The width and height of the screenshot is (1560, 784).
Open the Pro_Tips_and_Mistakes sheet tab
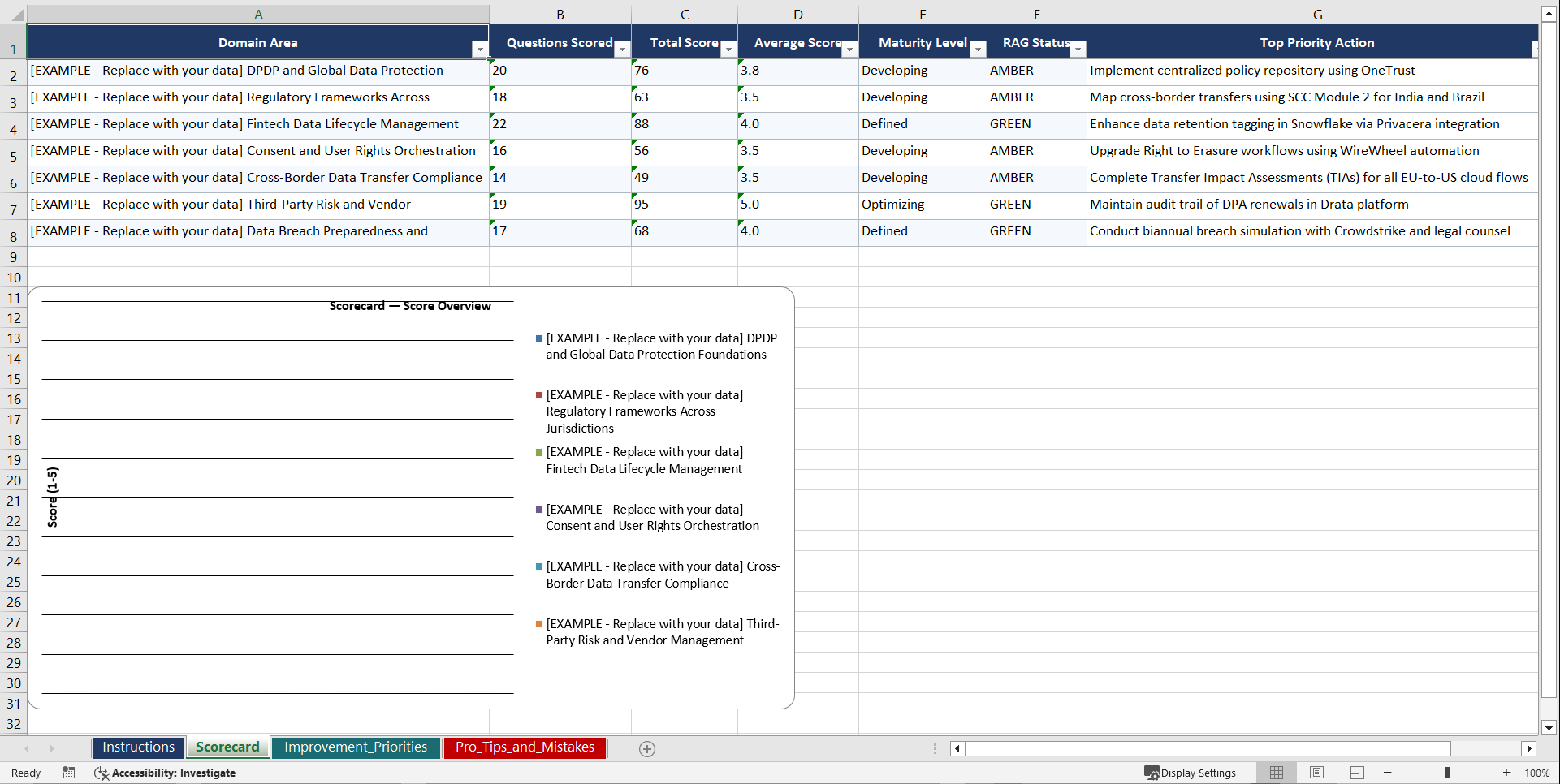[x=524, y=747]
